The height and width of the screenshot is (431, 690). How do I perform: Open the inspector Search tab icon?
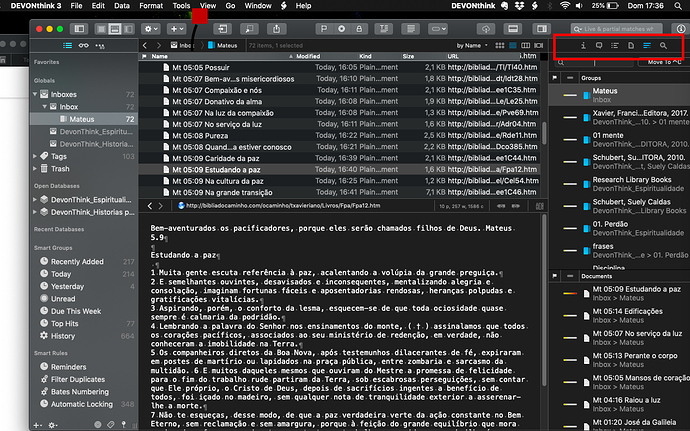[663, 45]
